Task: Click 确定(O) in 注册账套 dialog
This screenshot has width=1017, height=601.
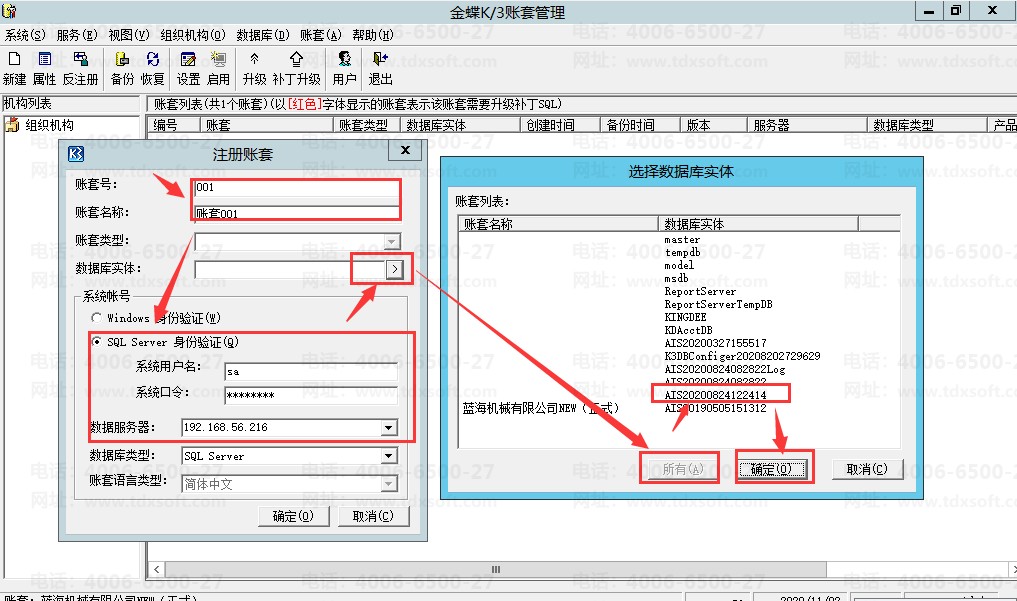Action: [x=293, y=516]
